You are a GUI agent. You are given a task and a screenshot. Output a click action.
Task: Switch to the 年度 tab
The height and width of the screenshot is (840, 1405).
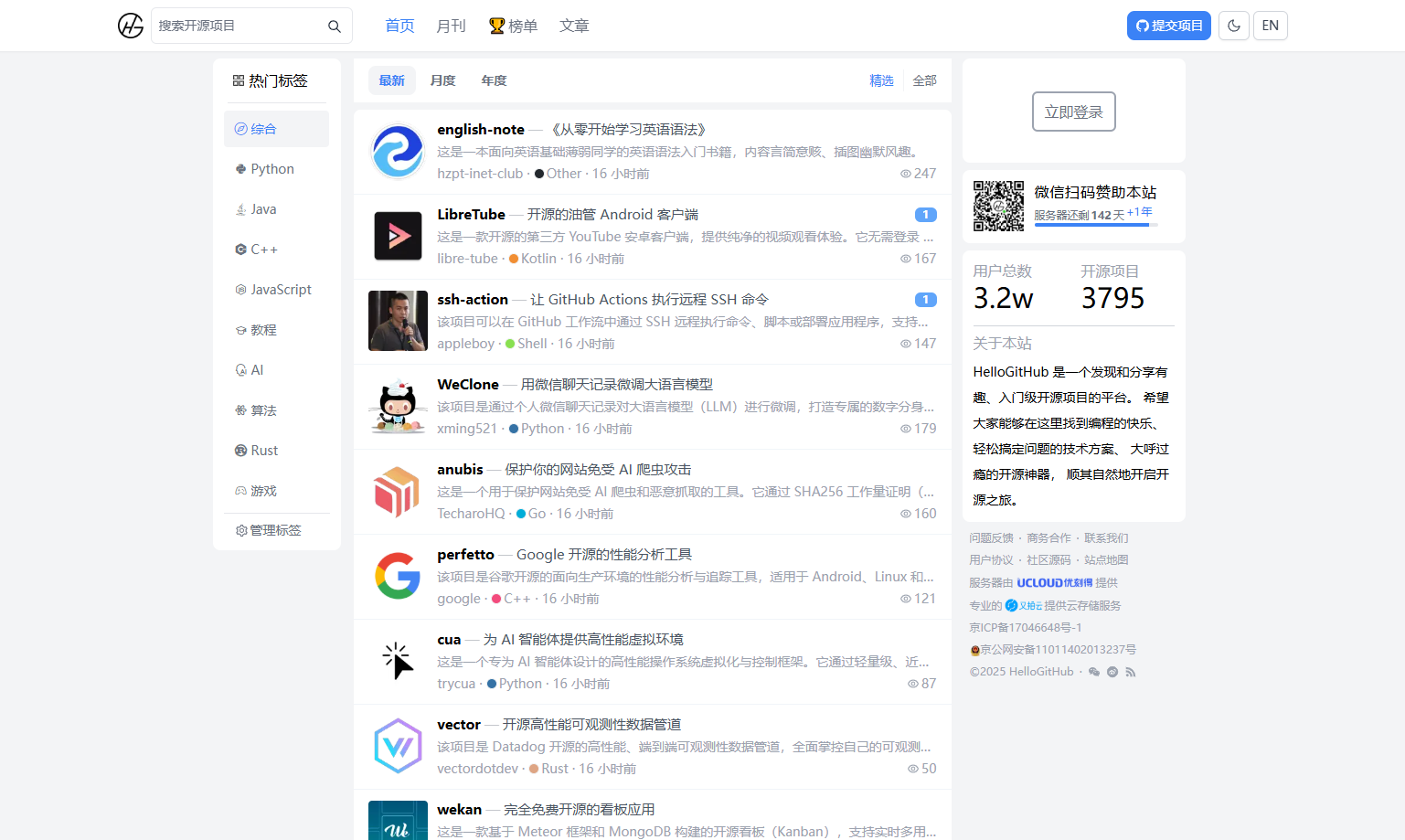494,80
